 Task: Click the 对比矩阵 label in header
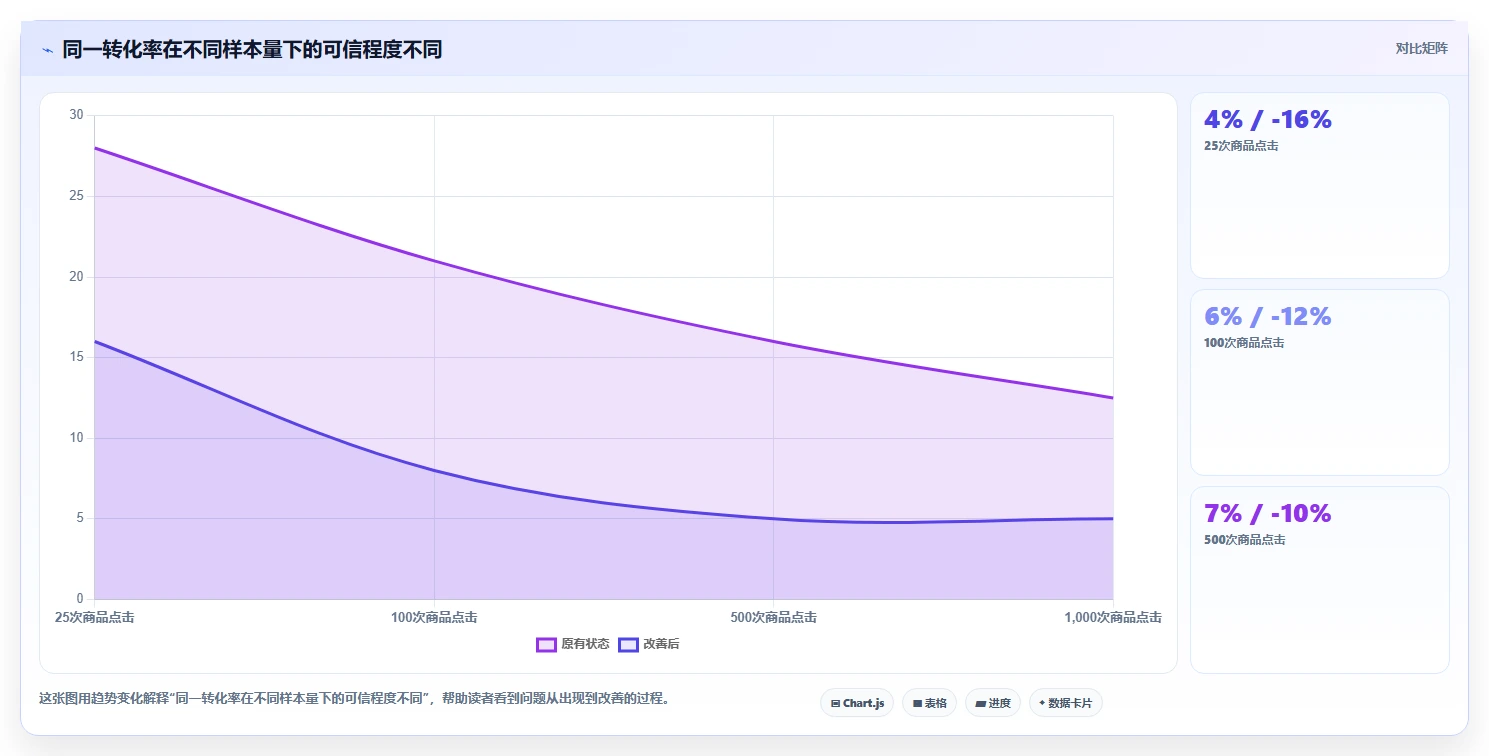point(1421,48)
